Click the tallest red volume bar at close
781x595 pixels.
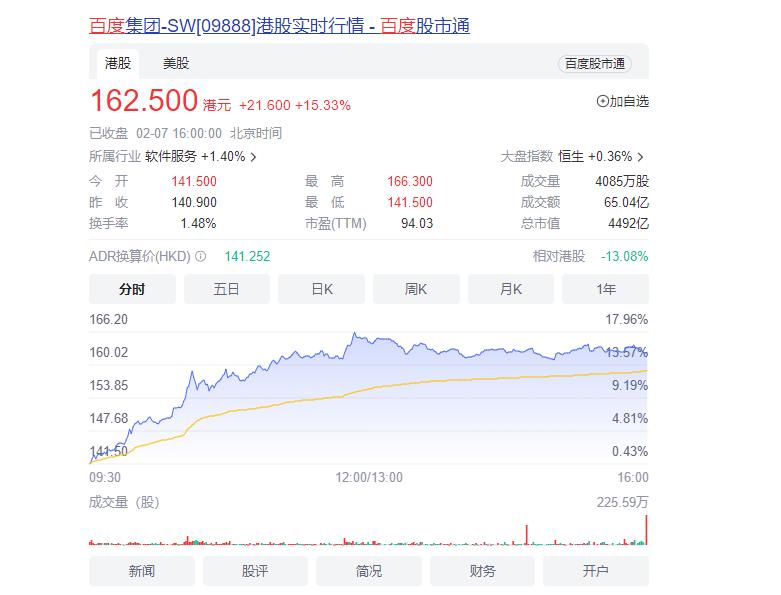646,530
